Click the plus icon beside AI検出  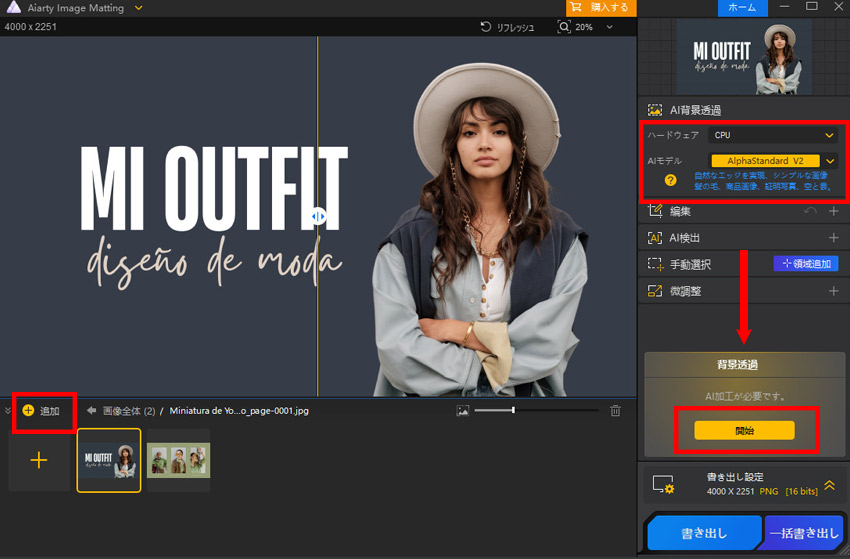tap(833, 238)
